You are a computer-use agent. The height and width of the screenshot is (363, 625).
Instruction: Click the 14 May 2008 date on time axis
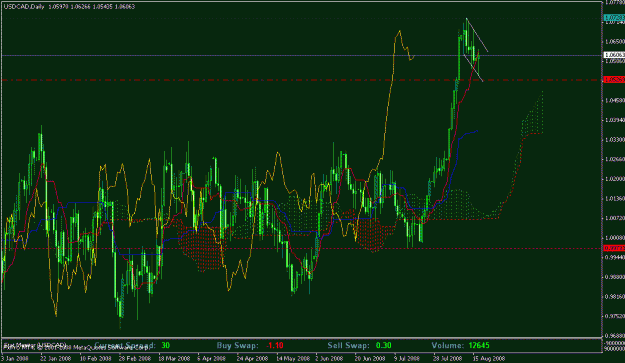[293, 358]
